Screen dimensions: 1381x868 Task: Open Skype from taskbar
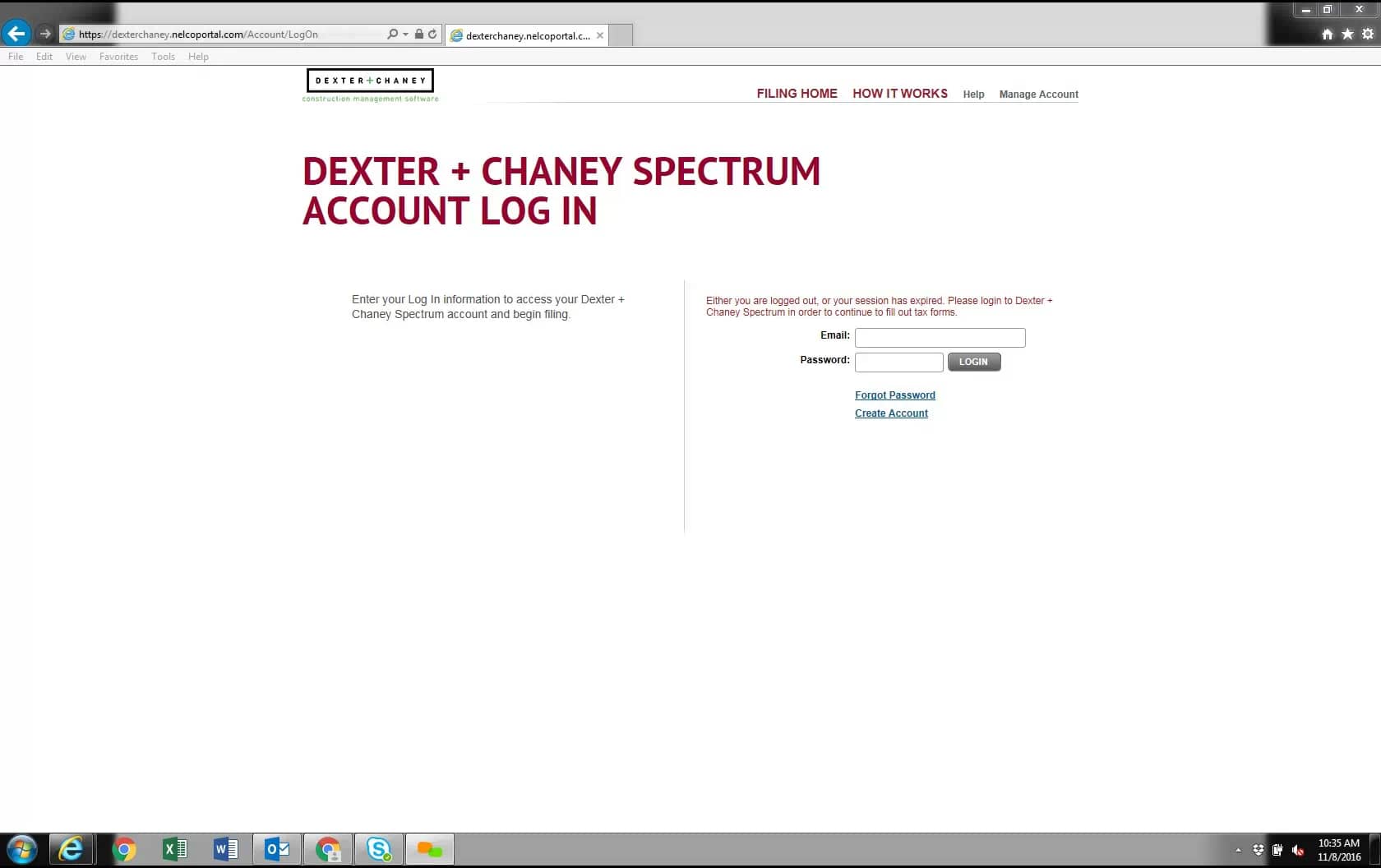[x=379, y=849]
